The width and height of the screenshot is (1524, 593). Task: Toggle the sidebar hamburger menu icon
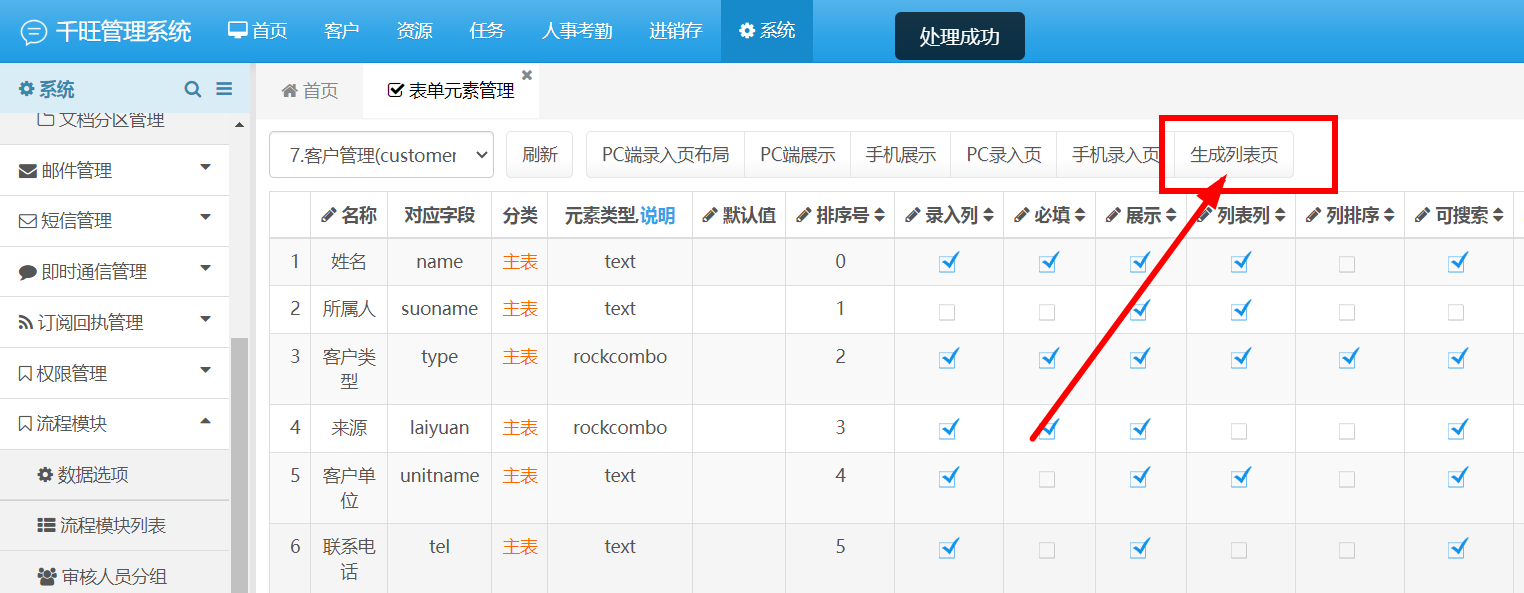point(224,89)
